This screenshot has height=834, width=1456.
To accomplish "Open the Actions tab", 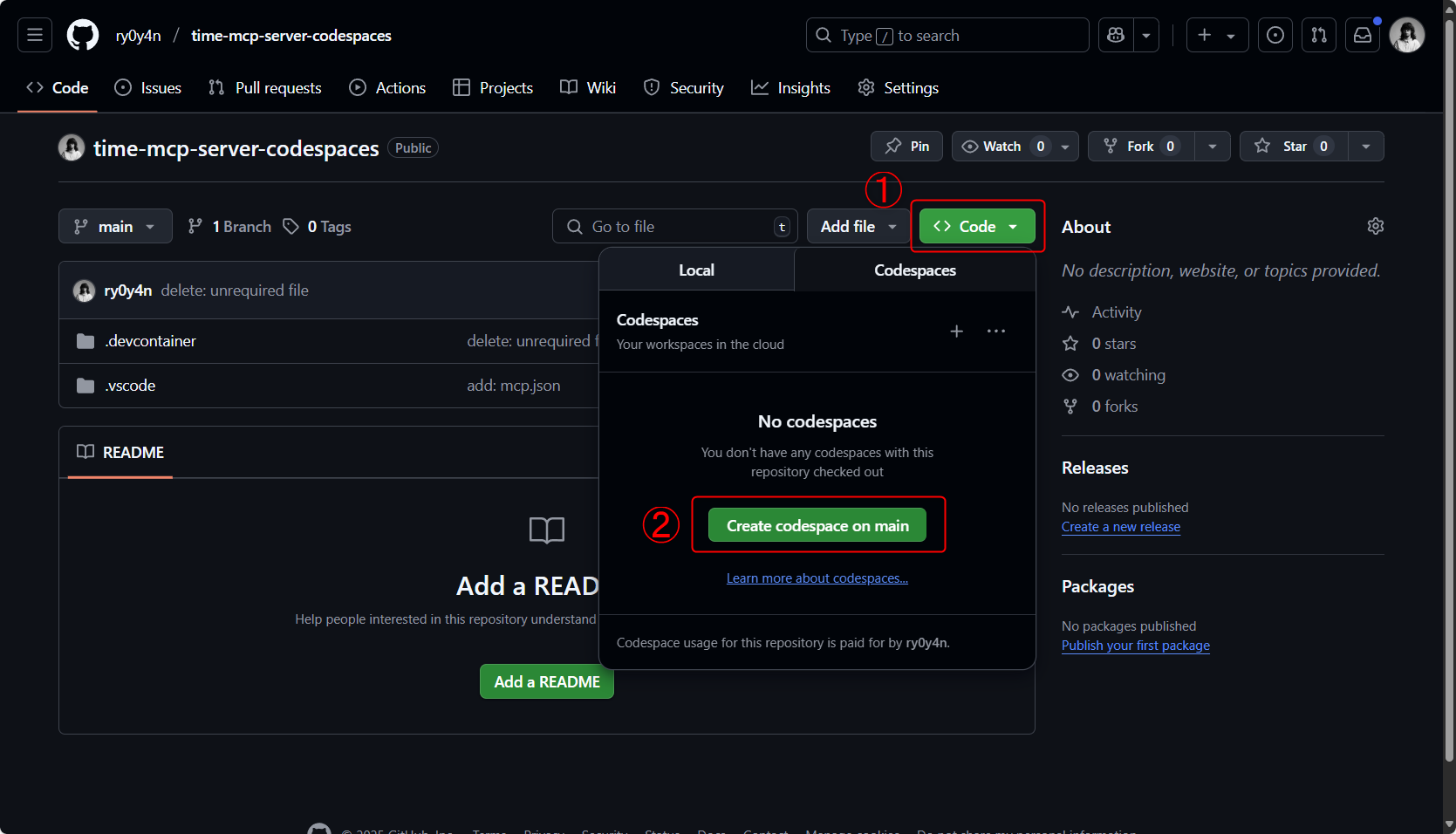I will pos(387,88).
